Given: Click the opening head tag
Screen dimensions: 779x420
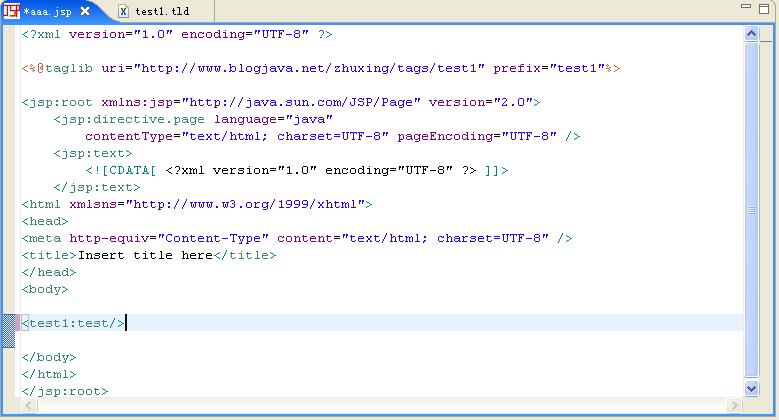Looking at the screenshot, I should point(45,221).
